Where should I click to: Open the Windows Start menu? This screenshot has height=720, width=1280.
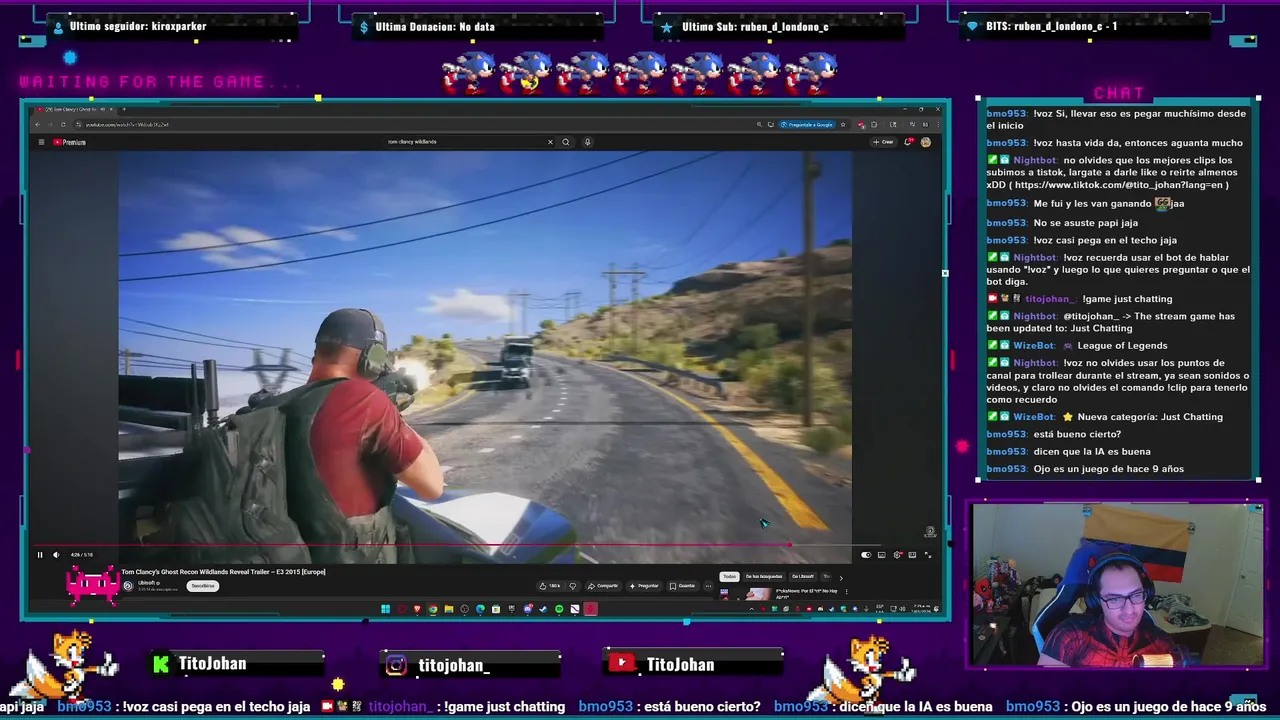[x=385, y=609]
